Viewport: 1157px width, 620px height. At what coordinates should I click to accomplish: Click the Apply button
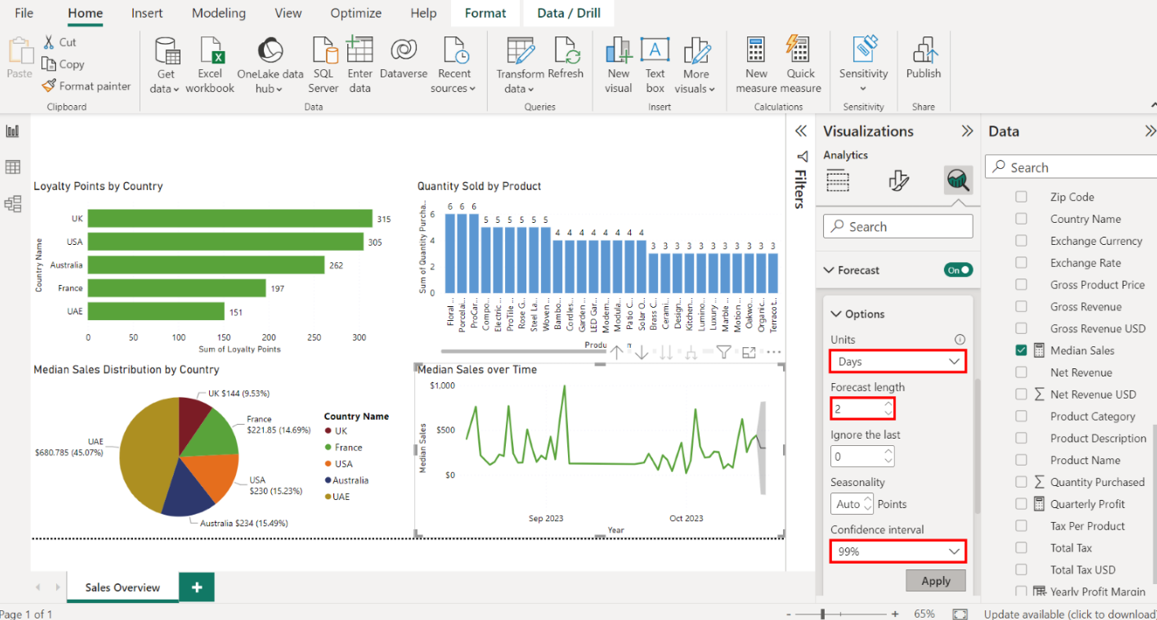(935, 581)
